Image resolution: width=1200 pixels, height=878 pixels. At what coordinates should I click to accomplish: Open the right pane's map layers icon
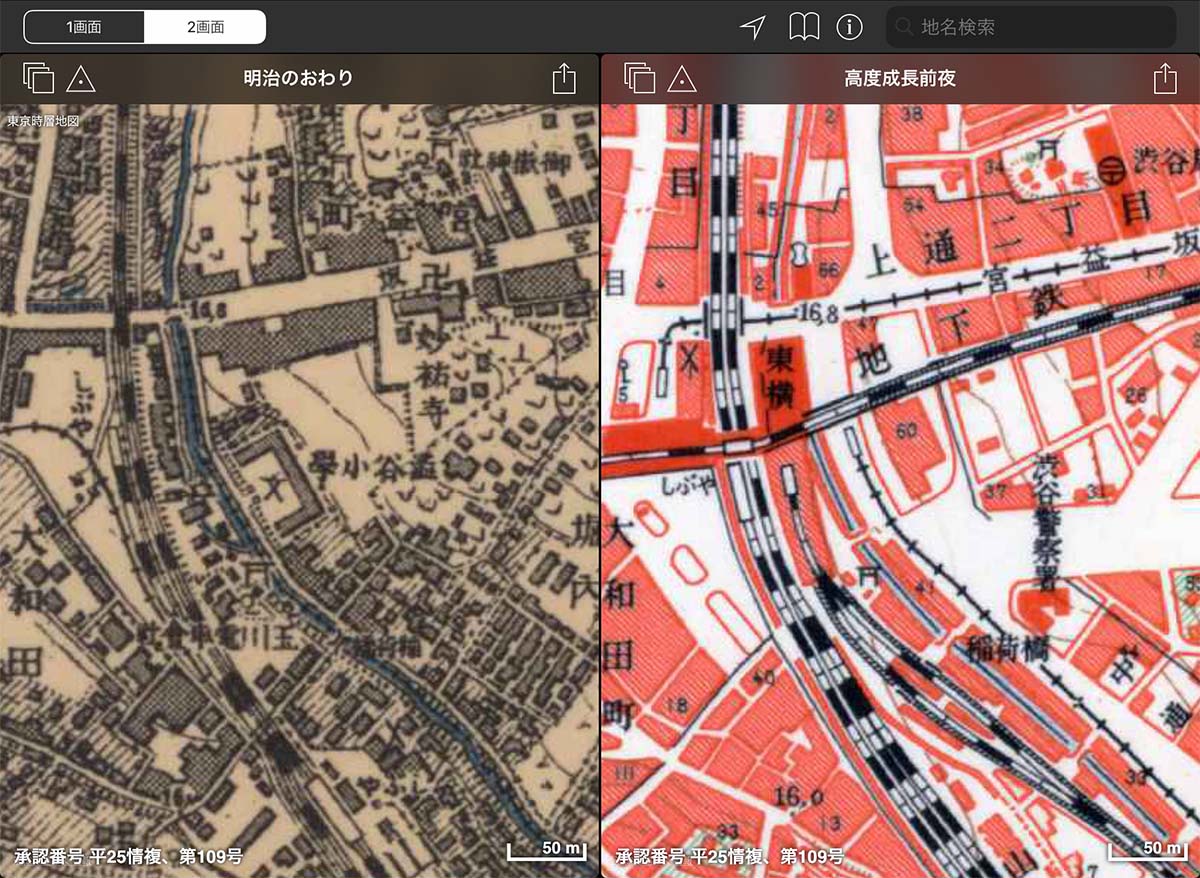click(638, 78)
